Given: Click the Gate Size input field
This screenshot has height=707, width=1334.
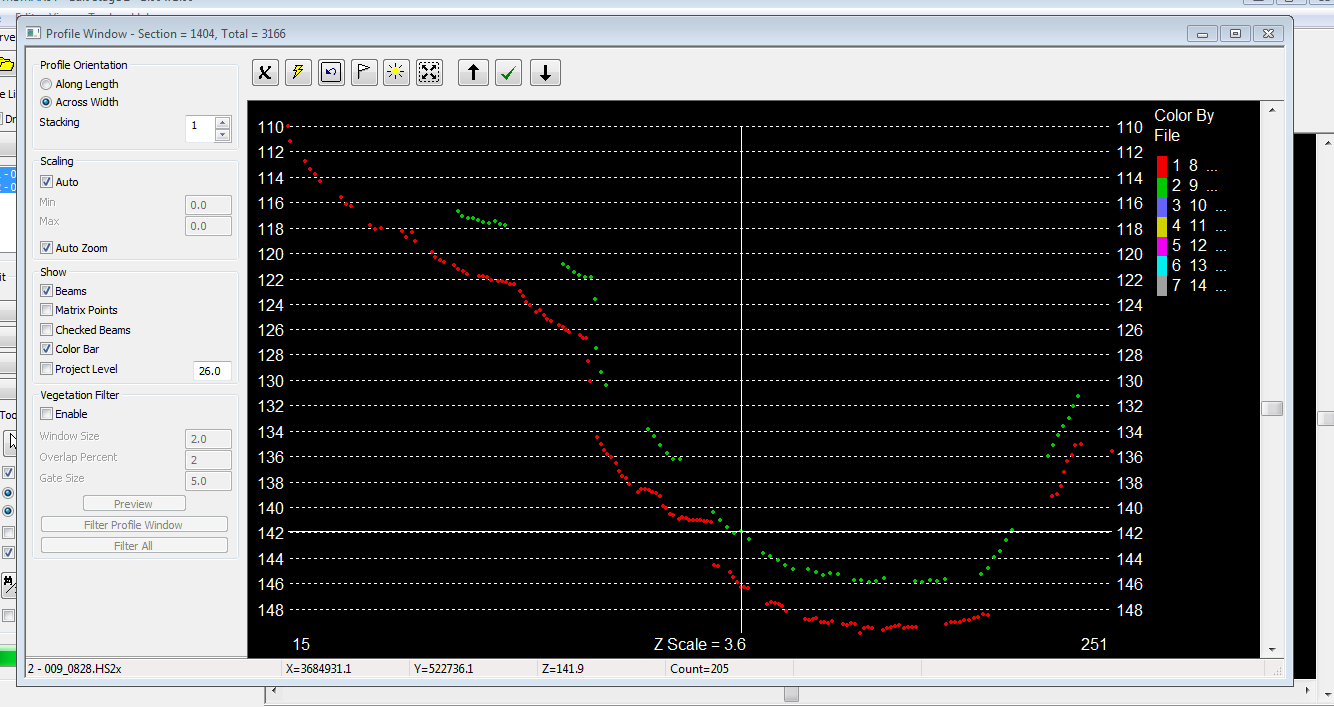Looking at the screenshot, I should point(209,481).
